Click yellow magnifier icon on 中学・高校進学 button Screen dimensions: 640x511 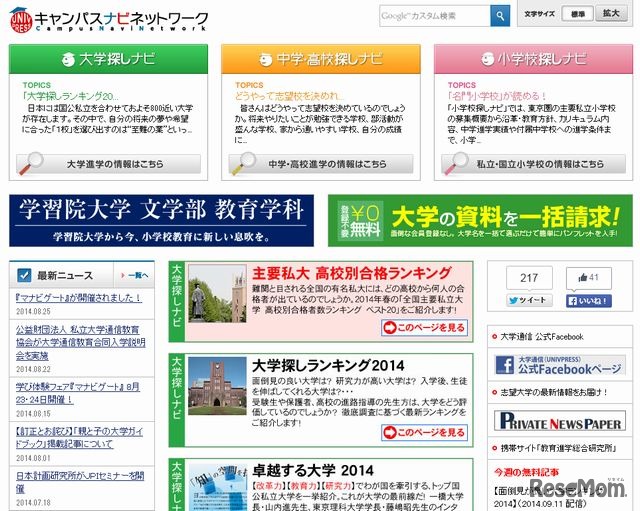(x=243, y=163)
